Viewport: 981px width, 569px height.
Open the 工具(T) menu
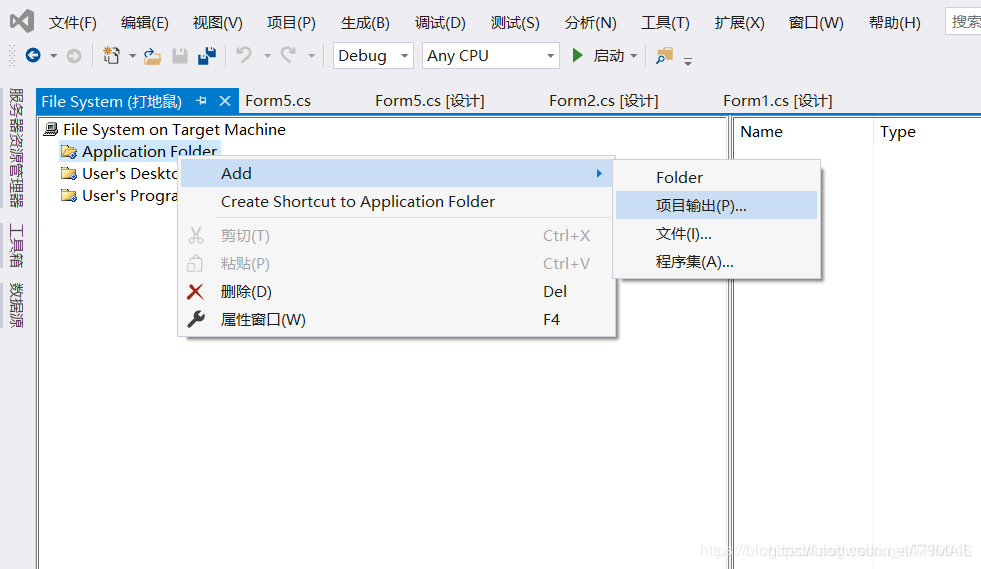coord(665,23)
